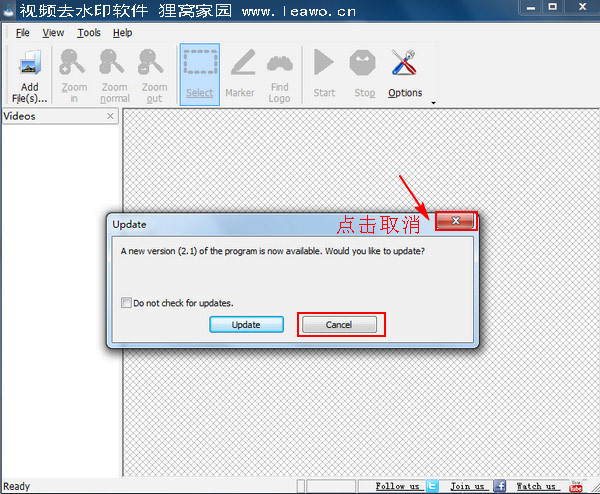Maximize the main application window

(x=553, y=8)
